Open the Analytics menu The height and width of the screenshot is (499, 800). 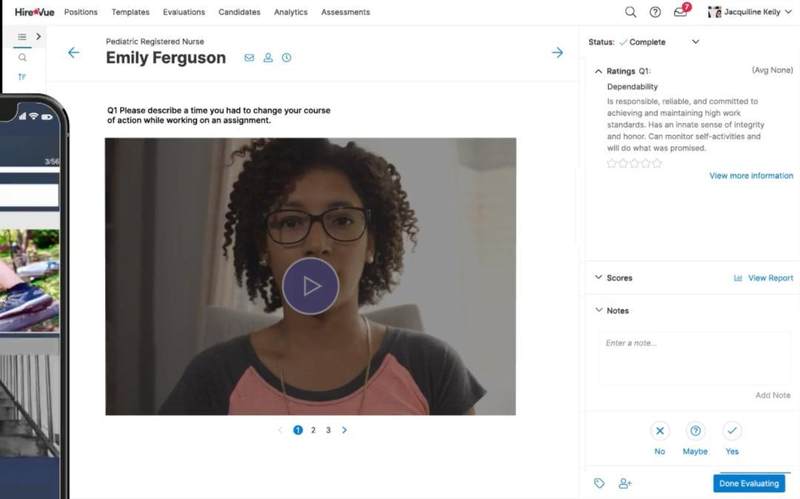point(290,12)
